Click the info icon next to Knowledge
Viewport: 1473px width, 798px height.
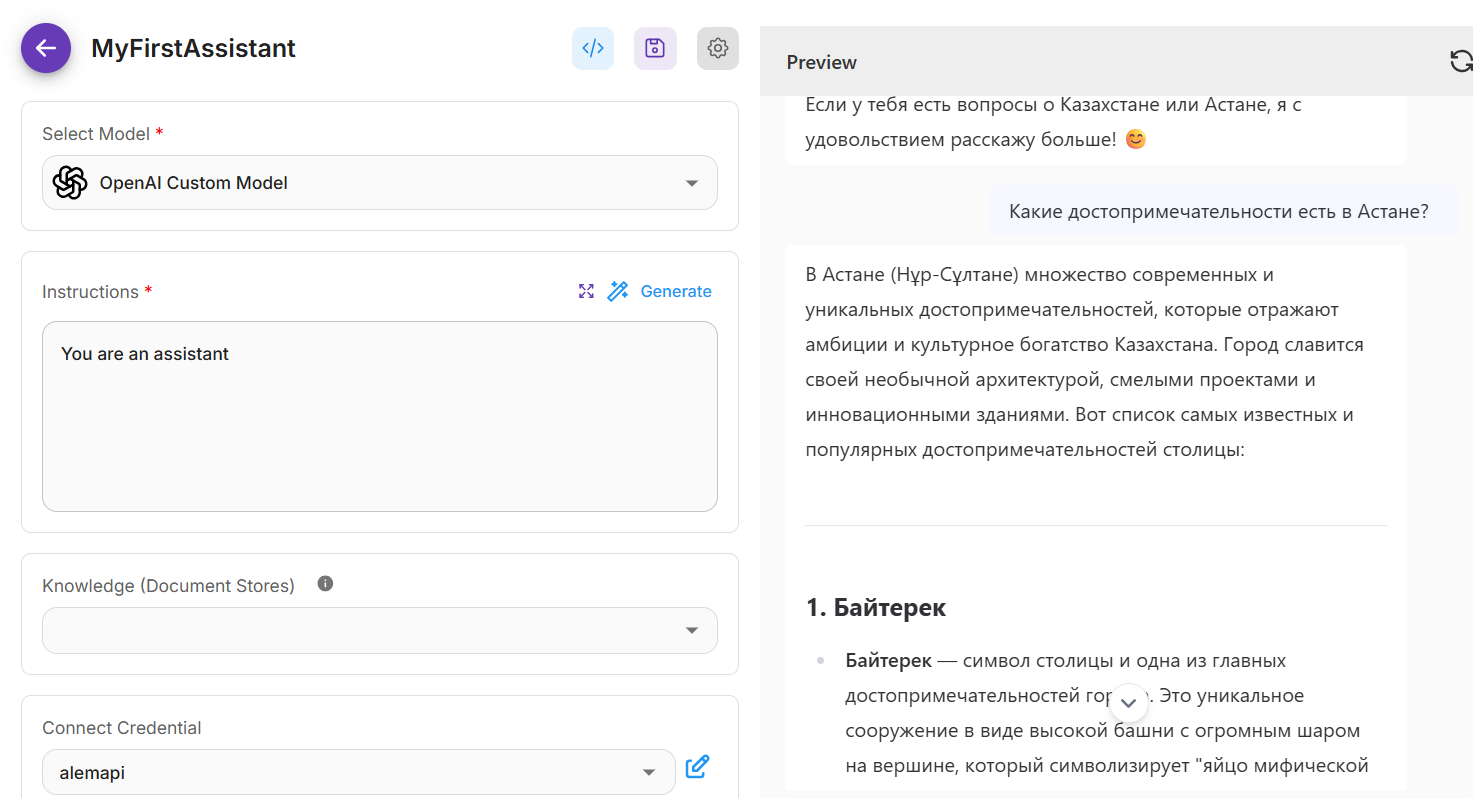(325, 584)
